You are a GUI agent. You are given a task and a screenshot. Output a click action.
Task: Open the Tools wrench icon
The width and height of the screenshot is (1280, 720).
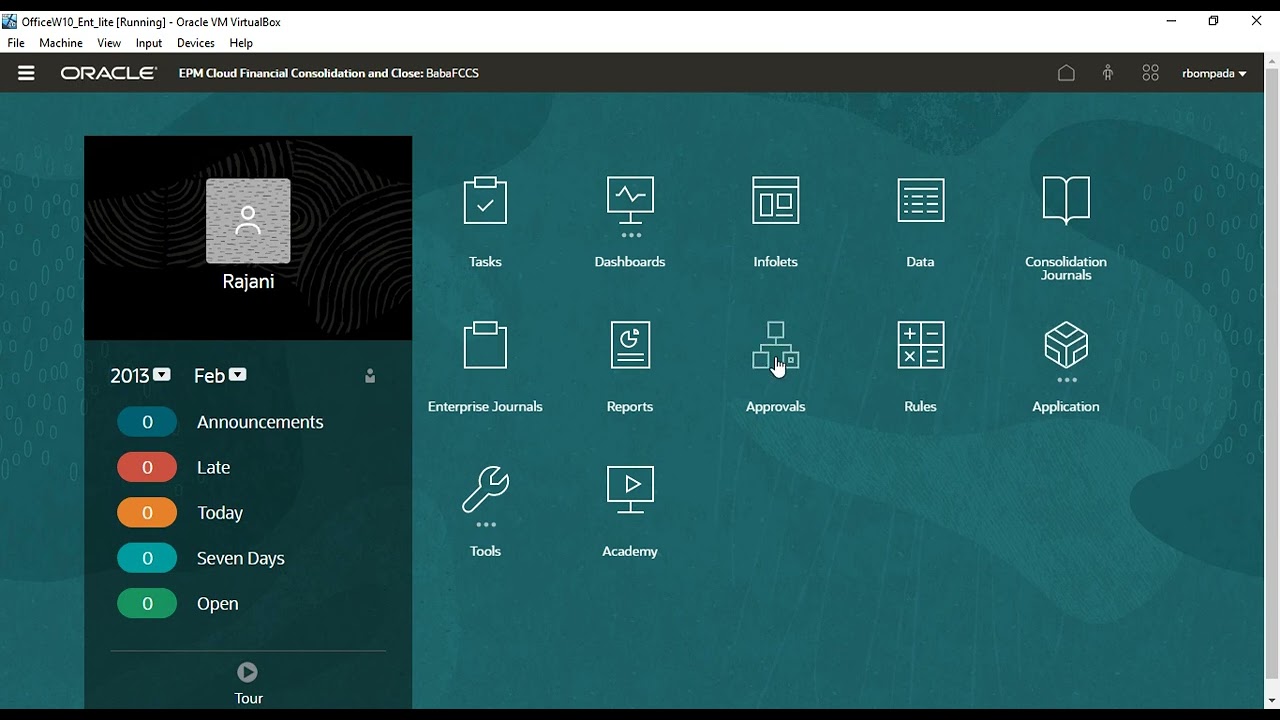coord(485,489)
